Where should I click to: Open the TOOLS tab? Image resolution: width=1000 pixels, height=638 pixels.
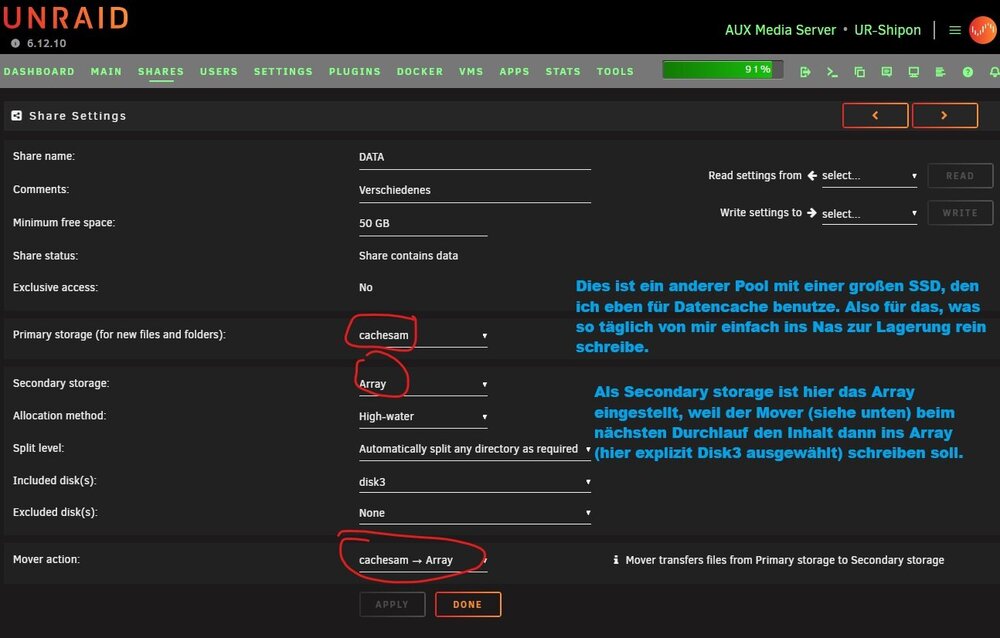(615, 71)
